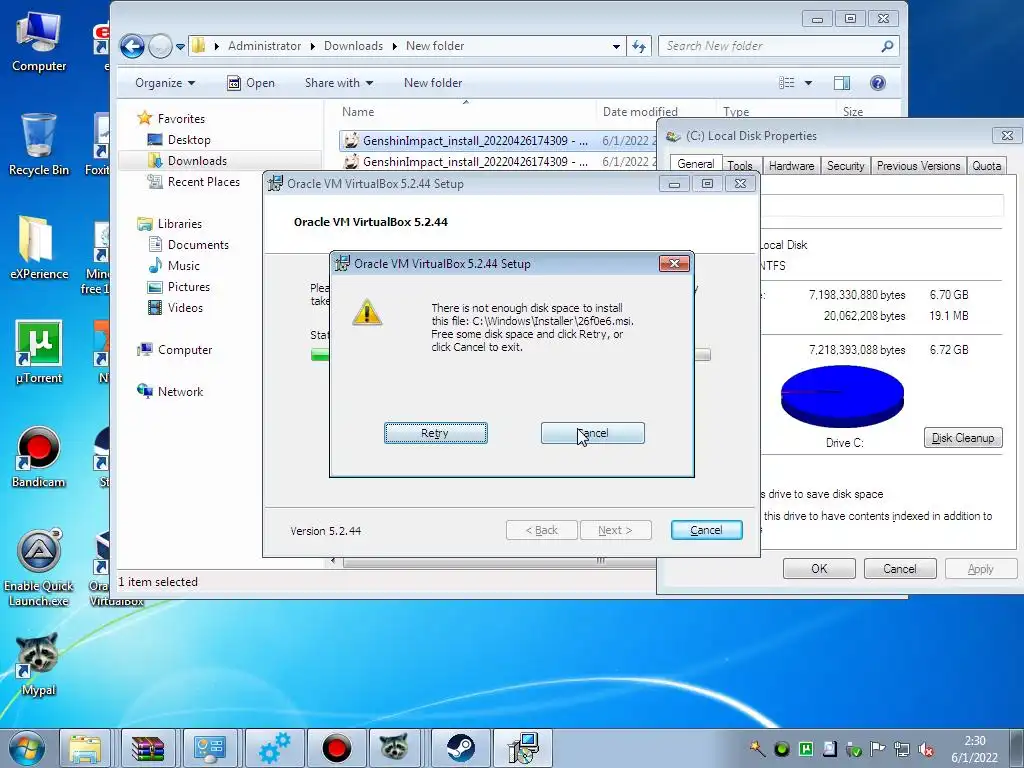The width and height of the screenshot is (1024, 768).
Task: Launch the Mypal browser desktop shortcut
Action: tap(39, 664)
